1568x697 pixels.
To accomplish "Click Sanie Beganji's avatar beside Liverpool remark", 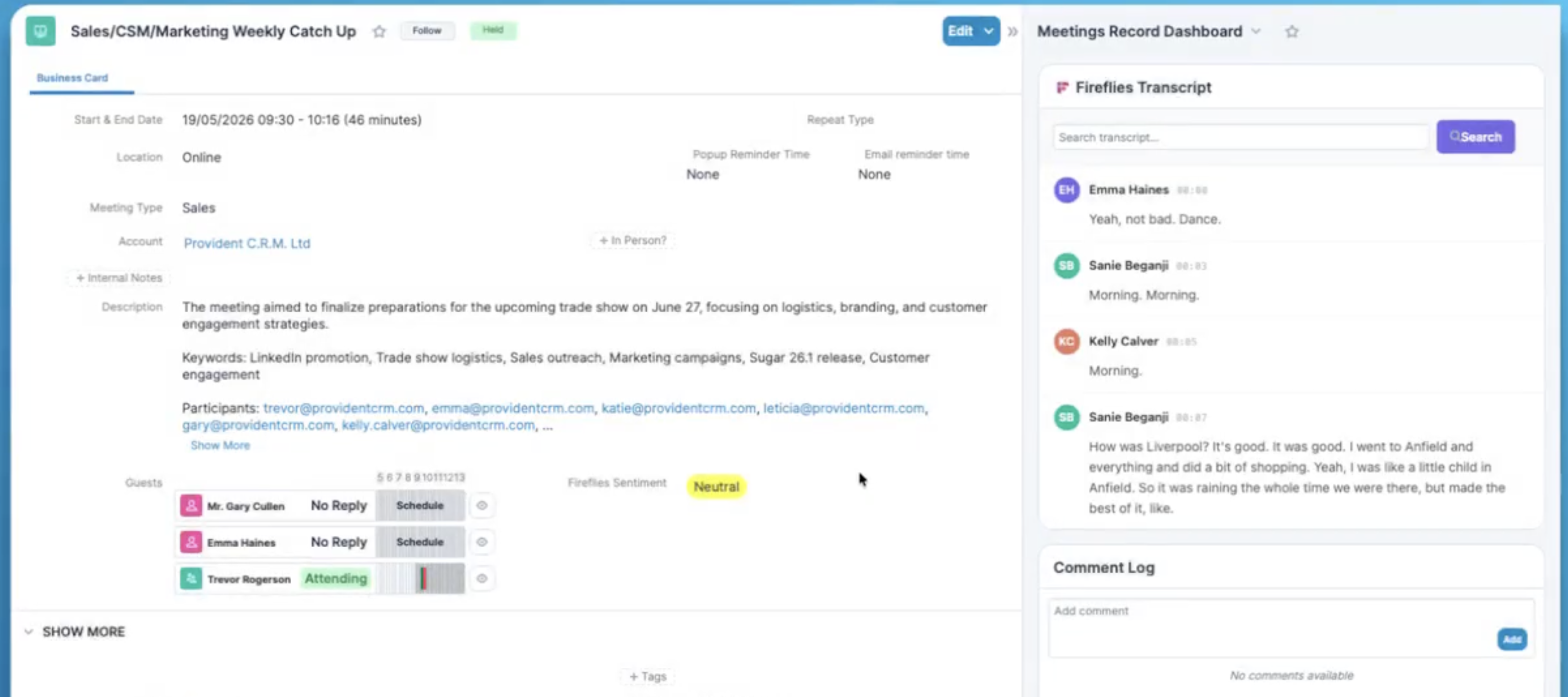I will point(1067,418).
